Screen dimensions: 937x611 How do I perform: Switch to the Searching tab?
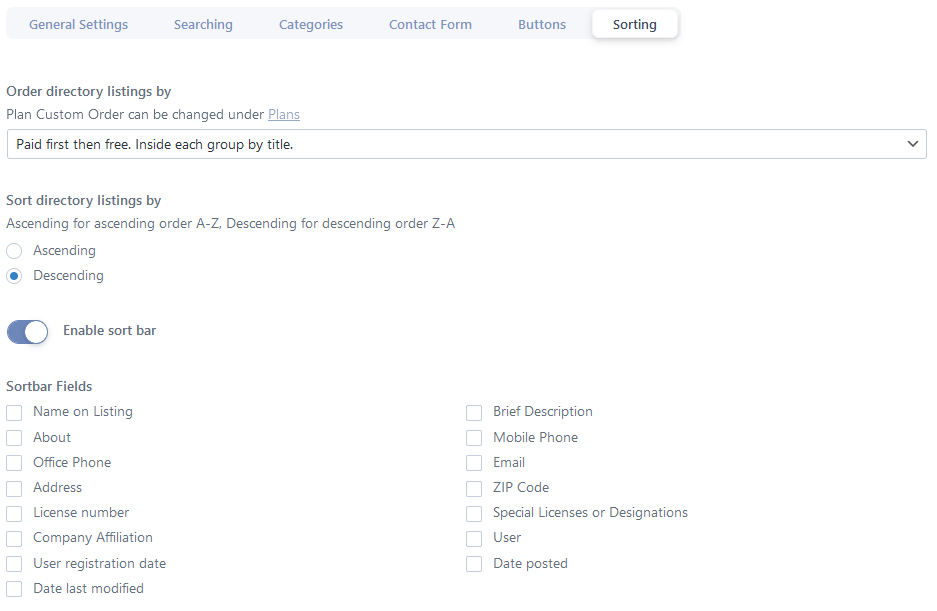click(x=203, y=25)
